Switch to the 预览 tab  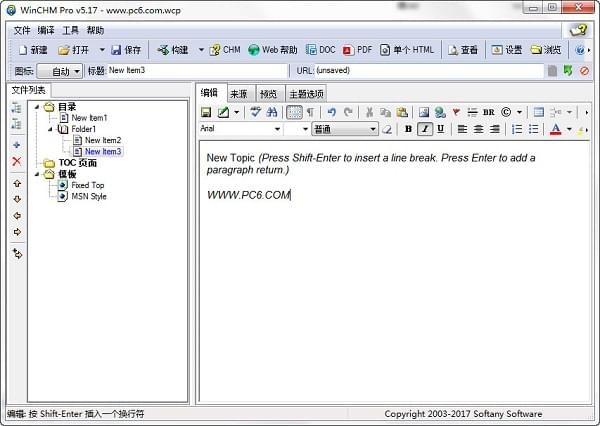coord(268,93)
